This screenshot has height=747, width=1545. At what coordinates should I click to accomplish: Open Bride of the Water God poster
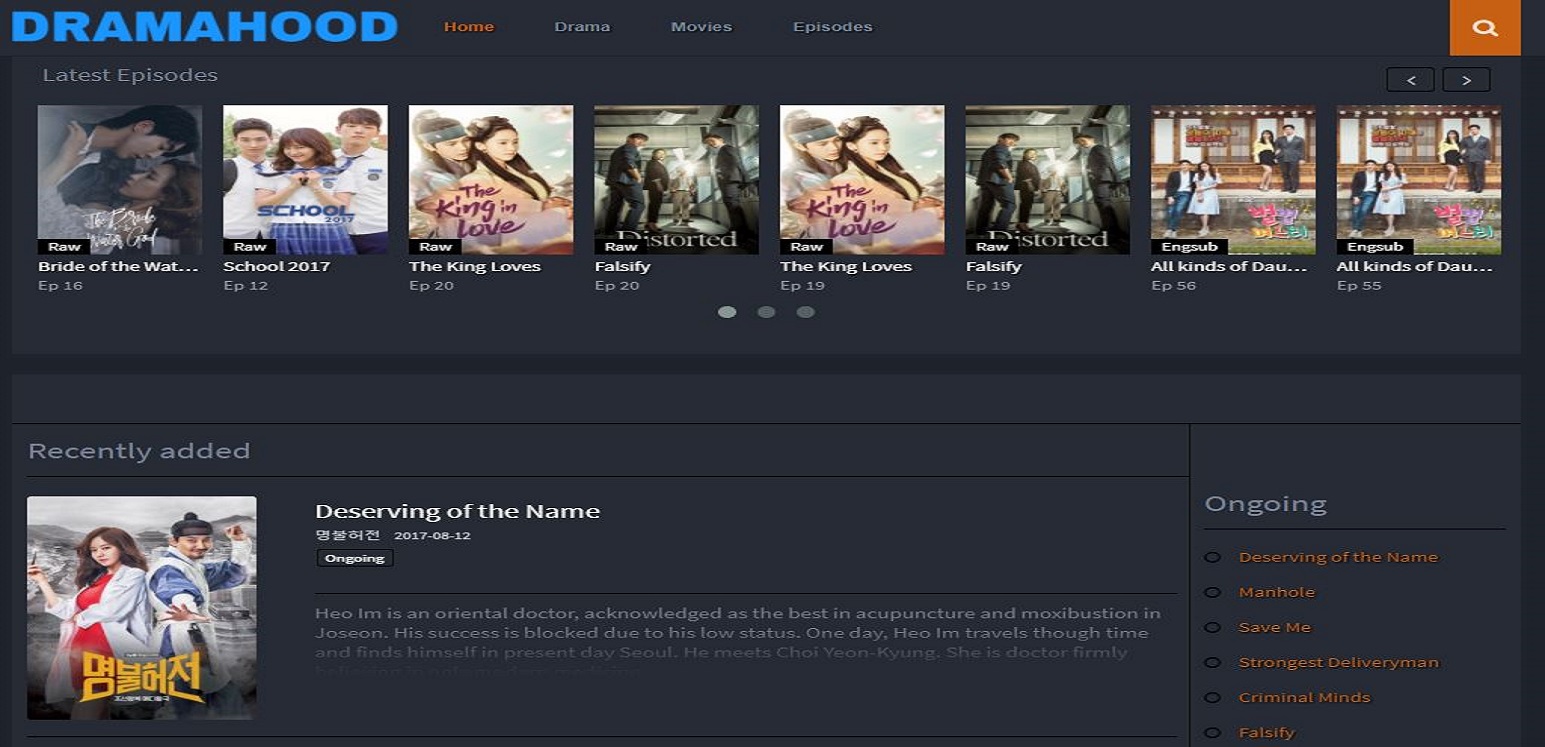click(x=120, y=180)
